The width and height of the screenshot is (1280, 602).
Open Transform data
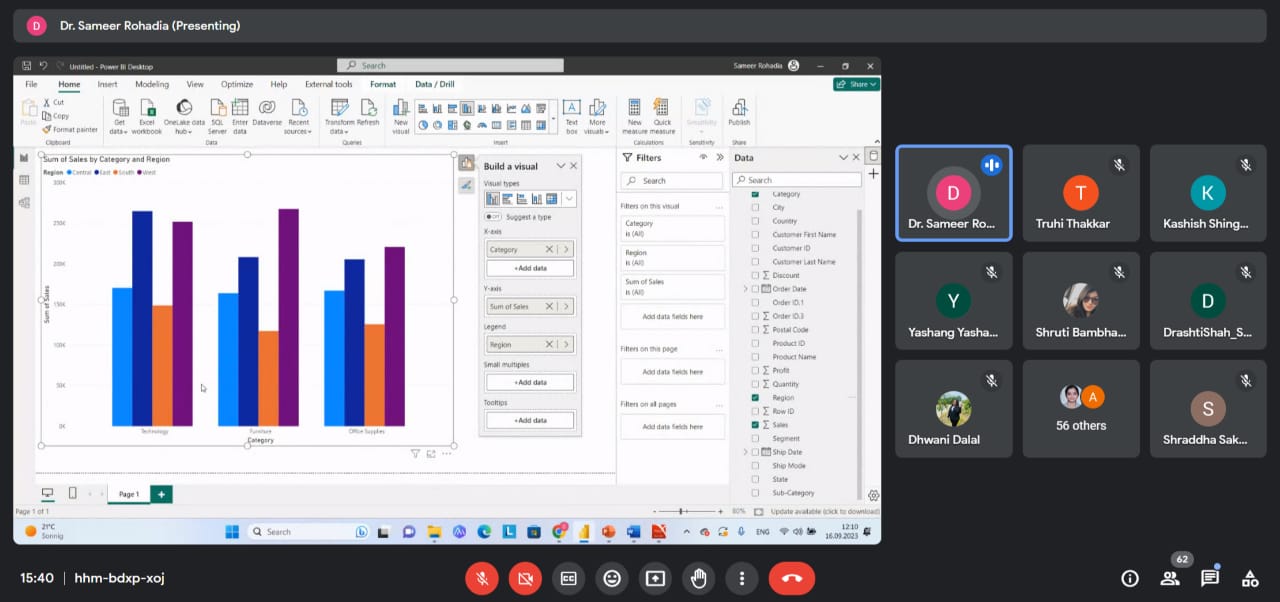(x=337, y=112)
